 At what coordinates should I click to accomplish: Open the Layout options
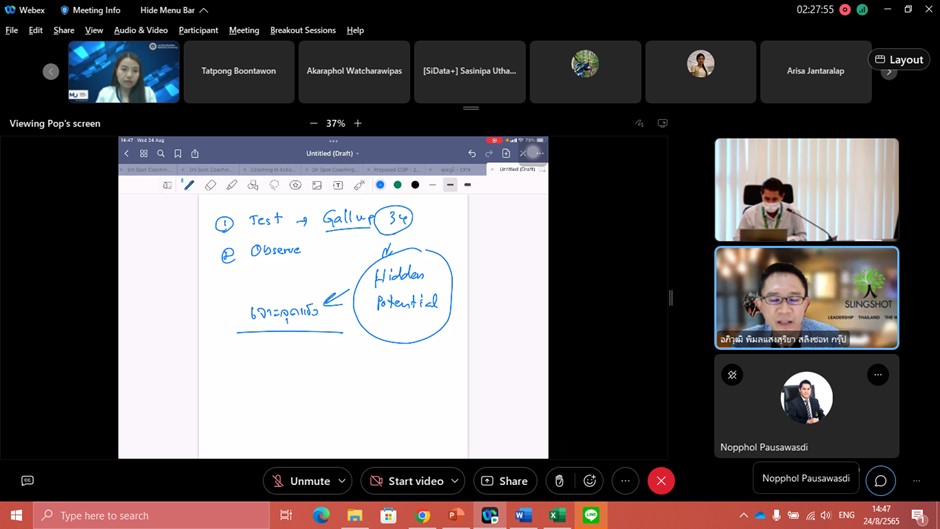click(x=898, y=60)
